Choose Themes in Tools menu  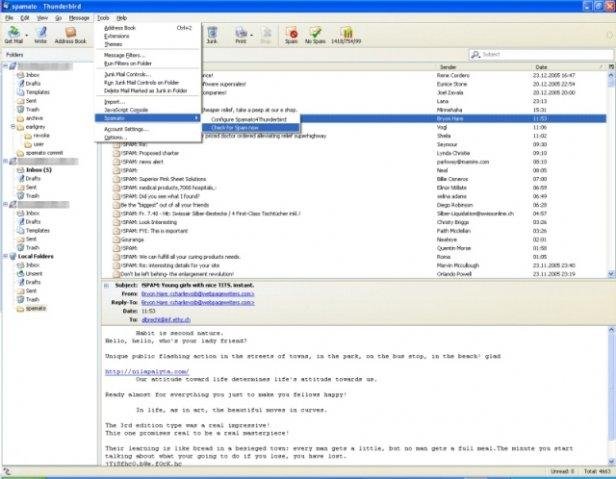click(148, 44)
